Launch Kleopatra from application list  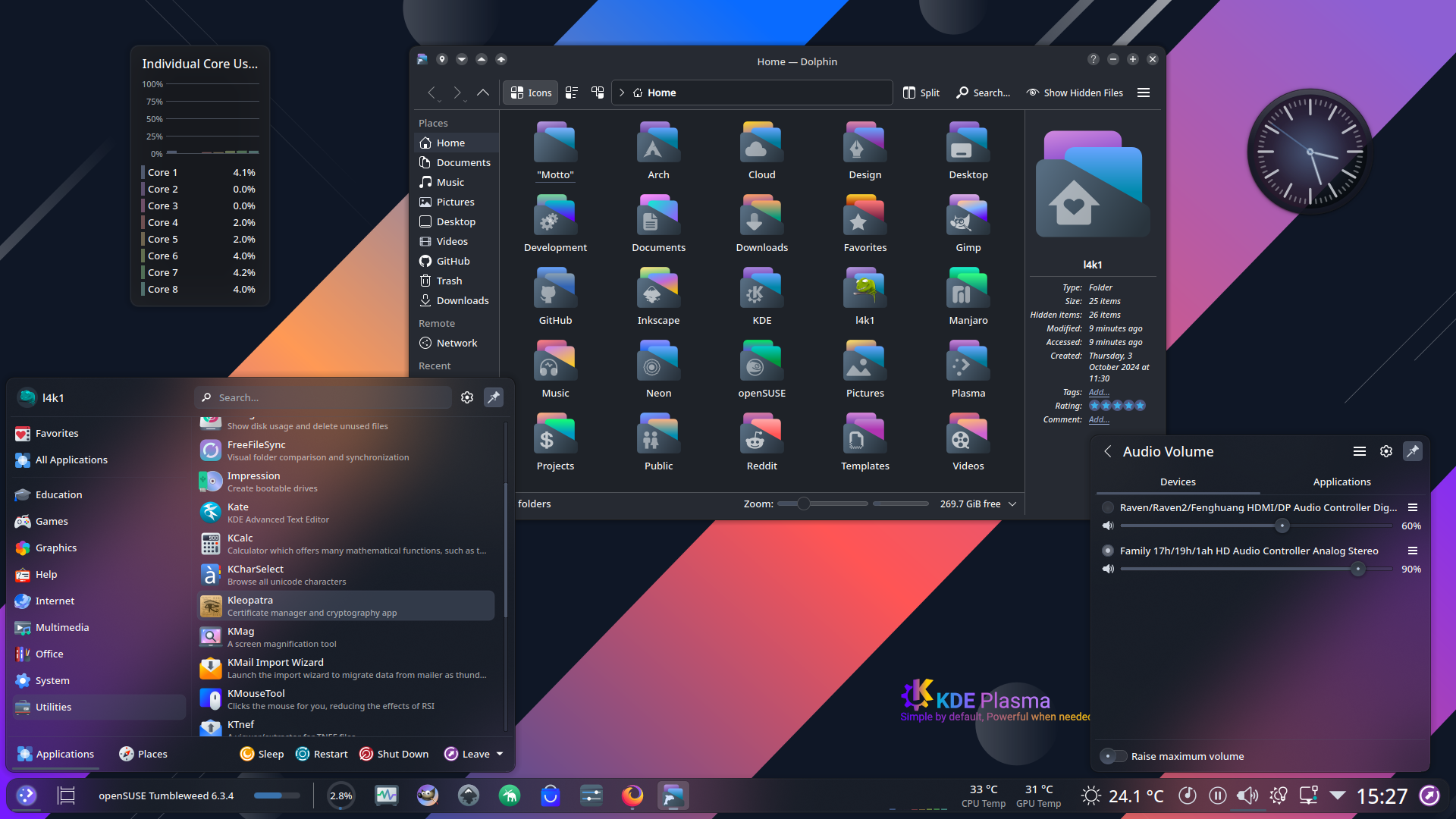(346, 606)
